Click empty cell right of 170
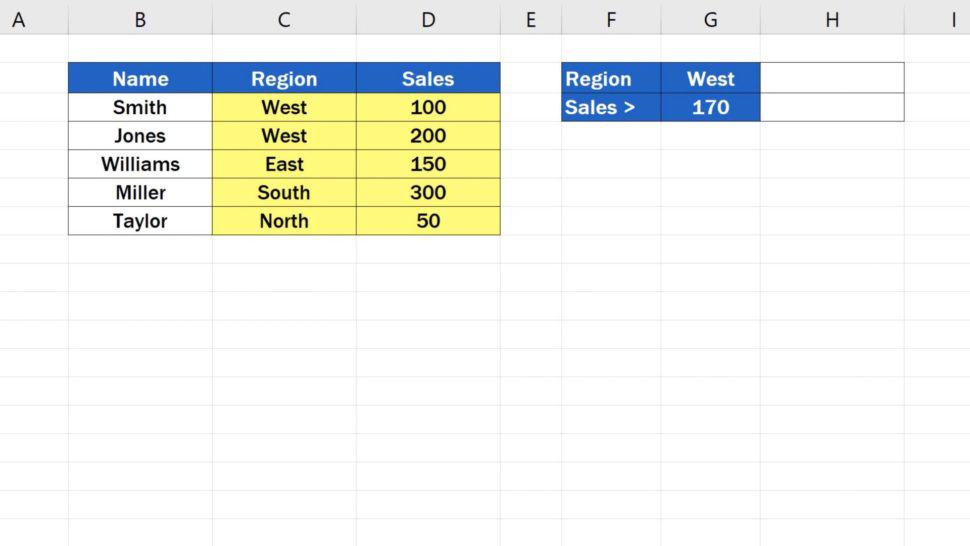The width and height of the screenshot is (970, 546). [831, 107]
